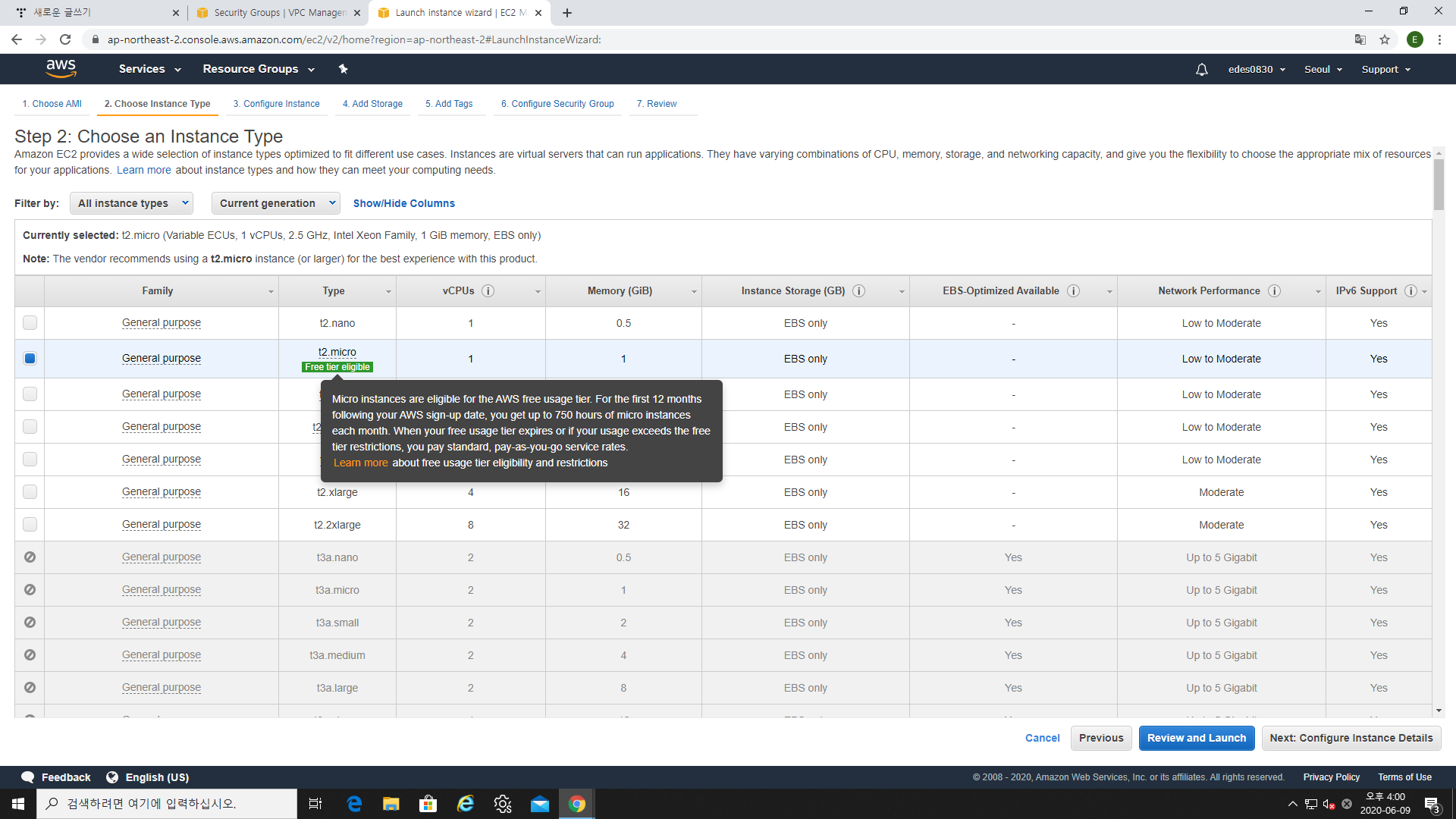
Task: Expand the Resource Groups menu
Action: 258,69
